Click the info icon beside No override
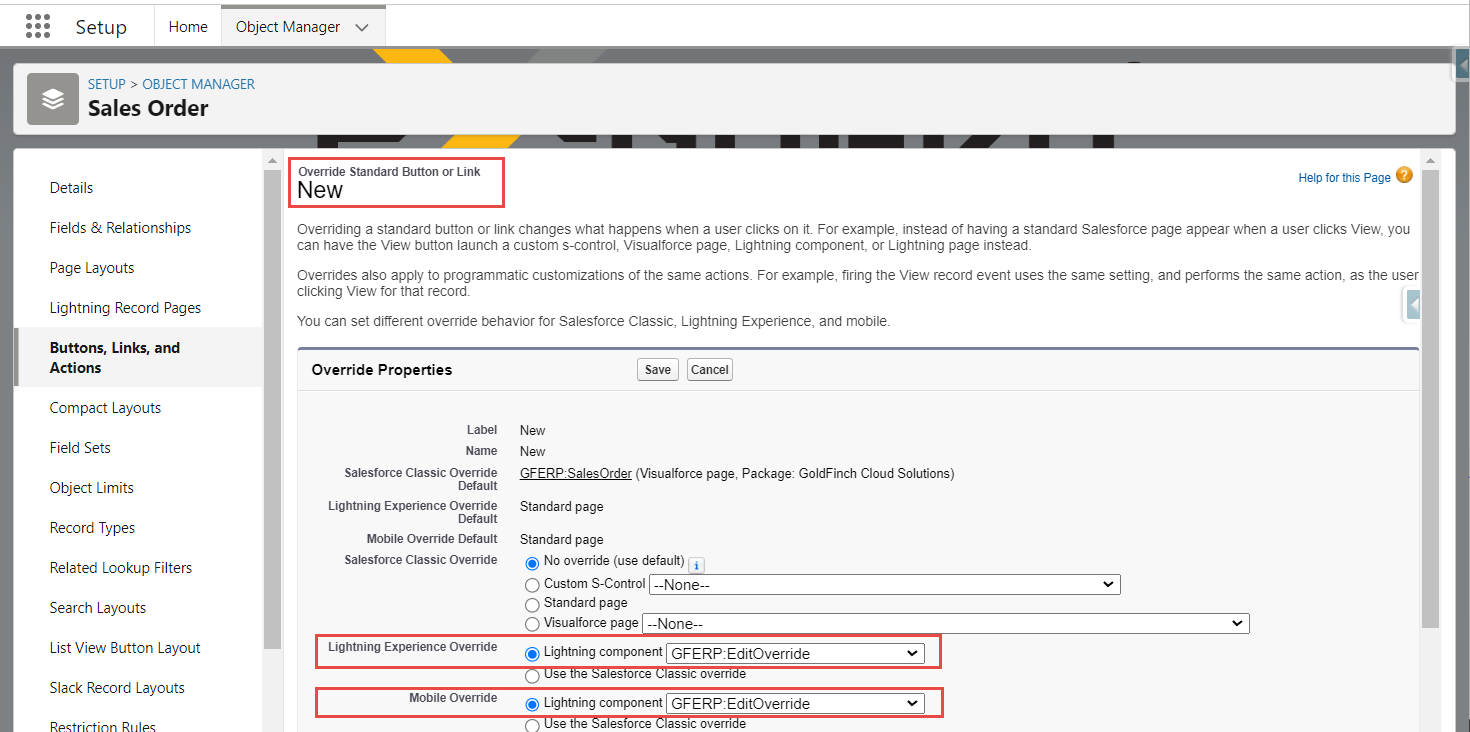Viewport: 1470px width, 732px height. [697, 565]
